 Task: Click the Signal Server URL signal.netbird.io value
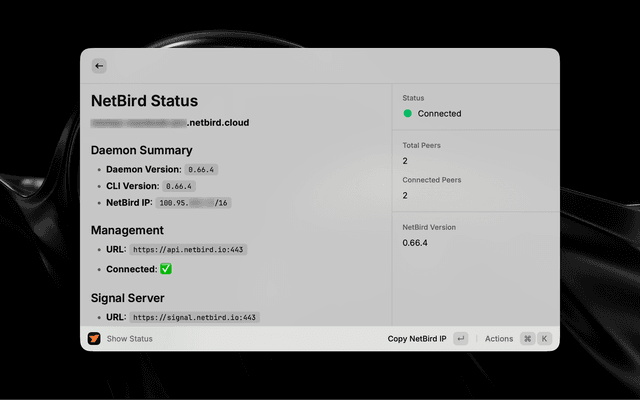click(x=195, y=317)
